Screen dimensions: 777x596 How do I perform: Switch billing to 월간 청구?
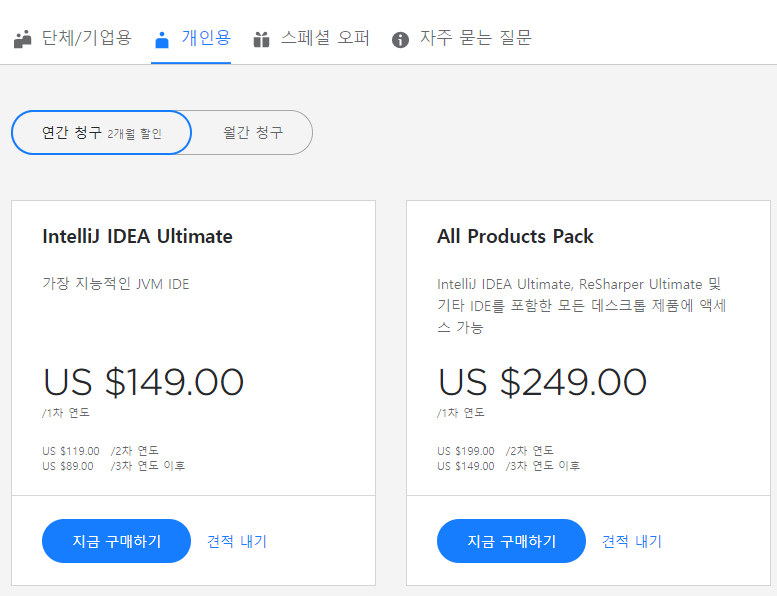point(253,132)
